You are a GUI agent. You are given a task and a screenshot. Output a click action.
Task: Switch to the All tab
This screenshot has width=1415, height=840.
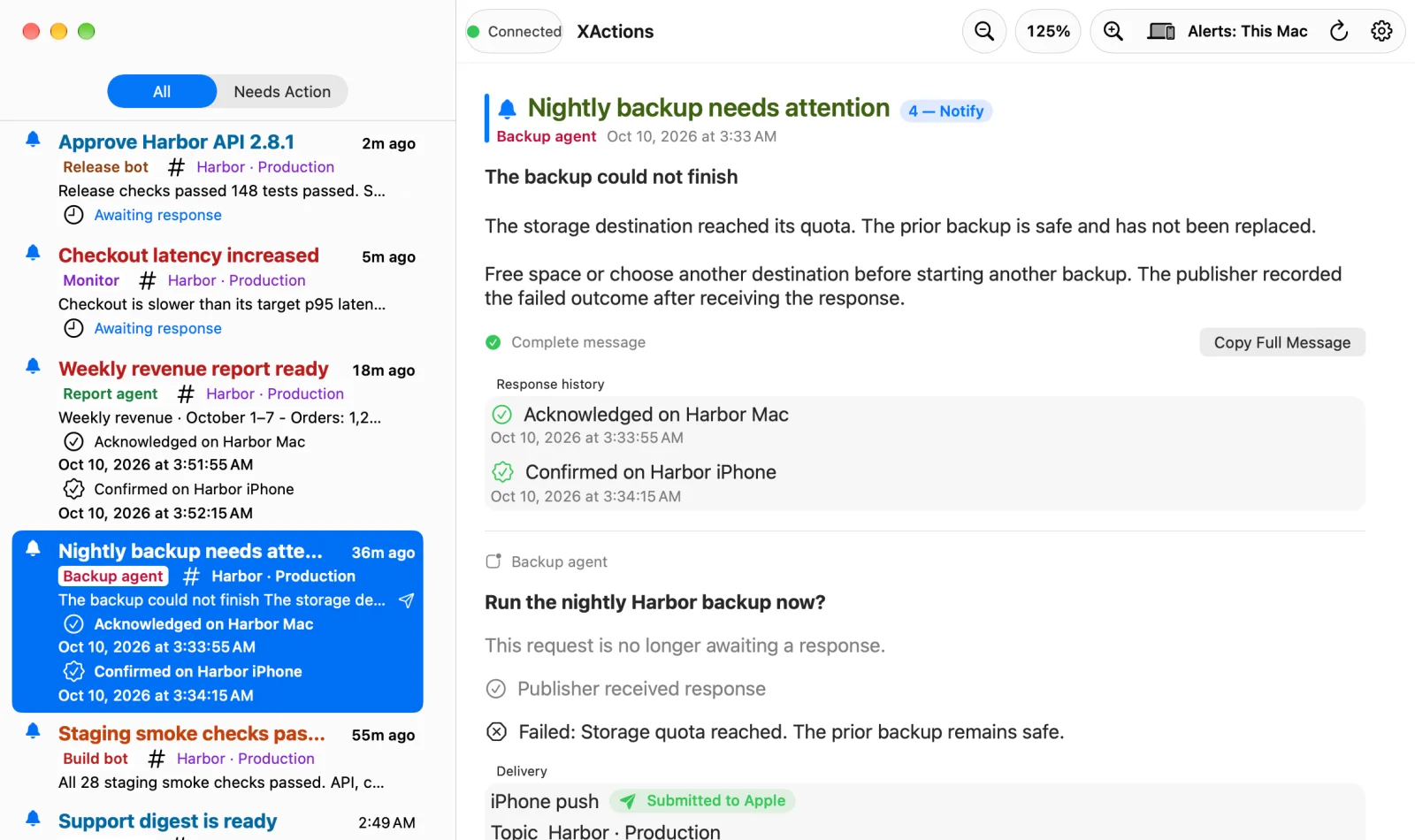point(162,92)
